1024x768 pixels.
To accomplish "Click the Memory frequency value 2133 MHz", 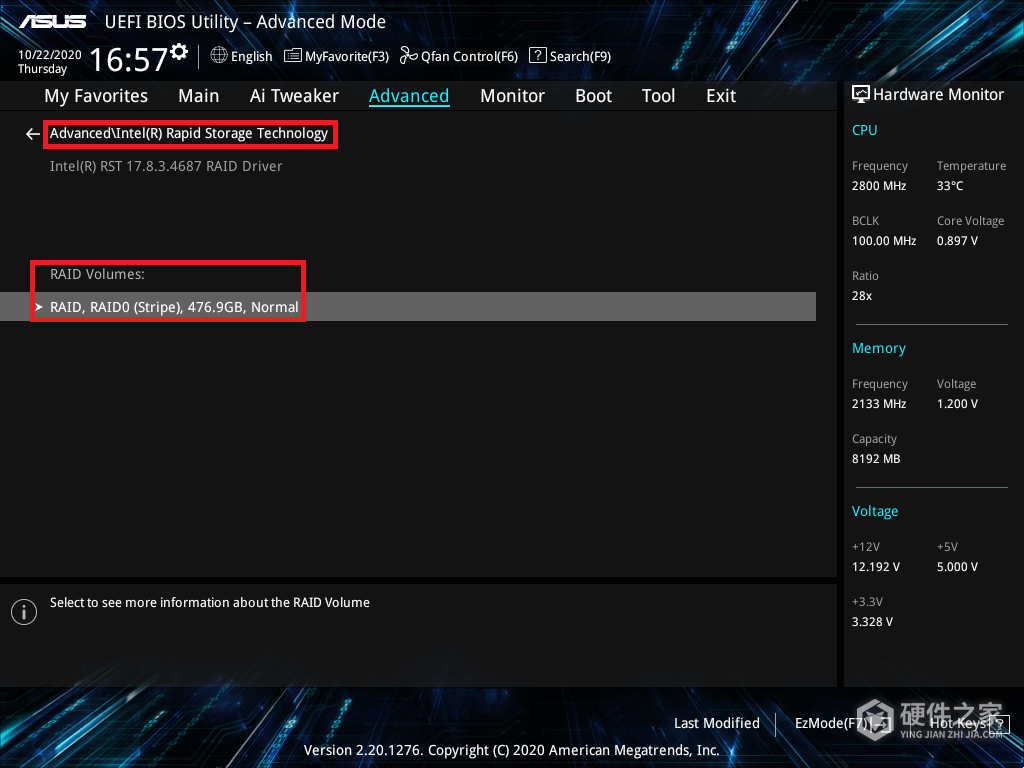I will pos(879,404).
